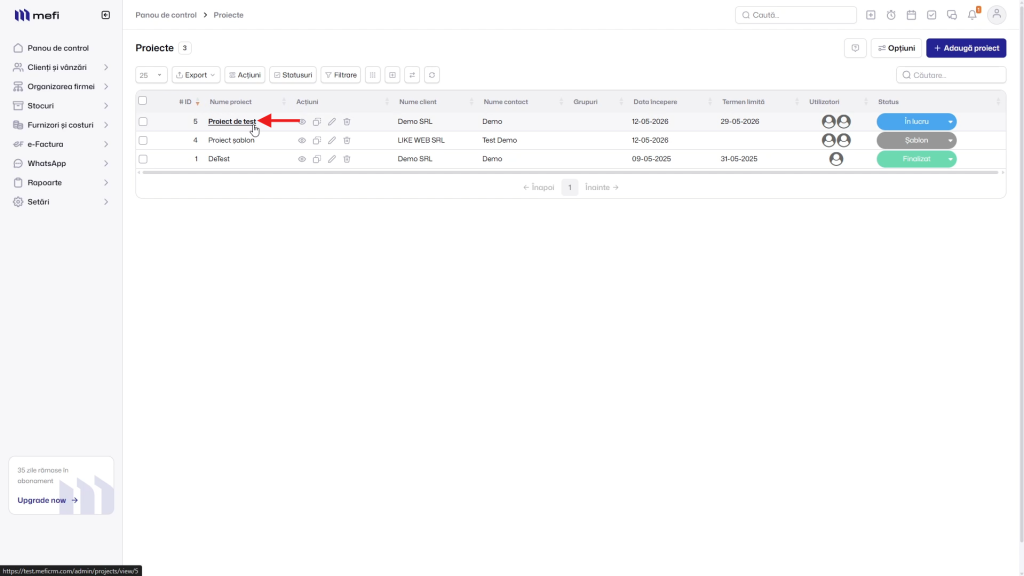Open the 25 rows-per-page dropdown
The height and width of the screenshot is (576, 1024).
pyautogui.click(x=152, y=75)
